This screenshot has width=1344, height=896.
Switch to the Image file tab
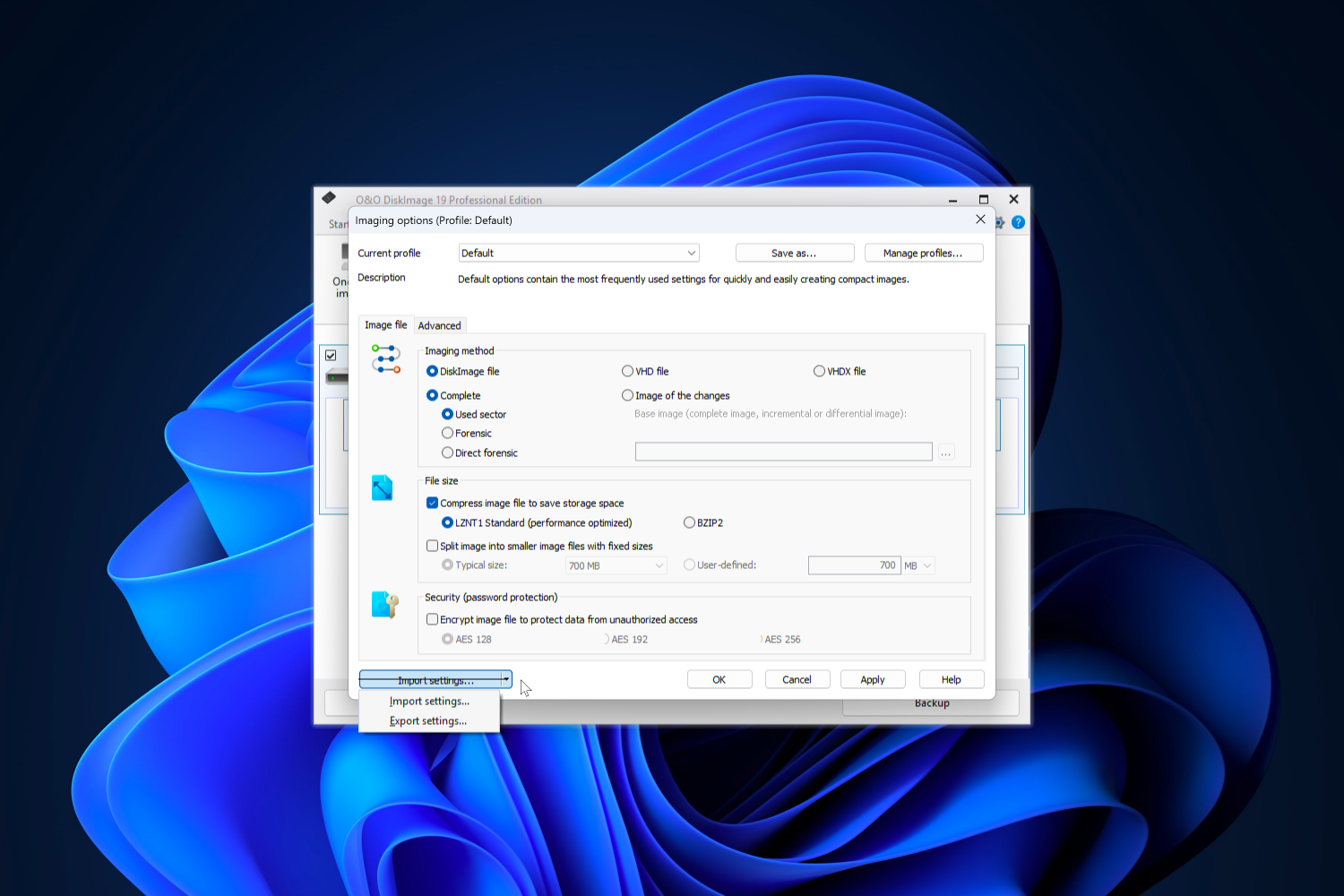pos(385,325)
